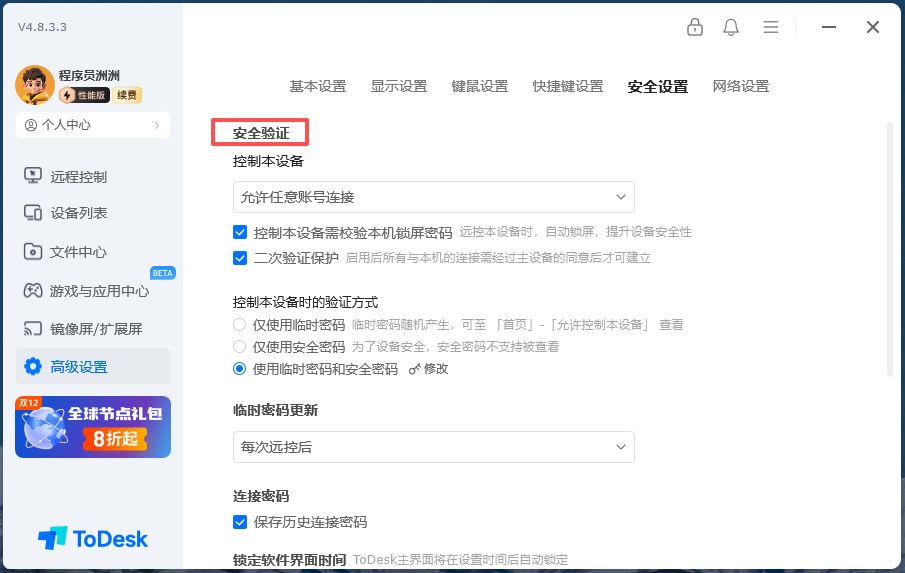
Task: Click the 程序员洲洲 username
Action: [x=89, y=76]
